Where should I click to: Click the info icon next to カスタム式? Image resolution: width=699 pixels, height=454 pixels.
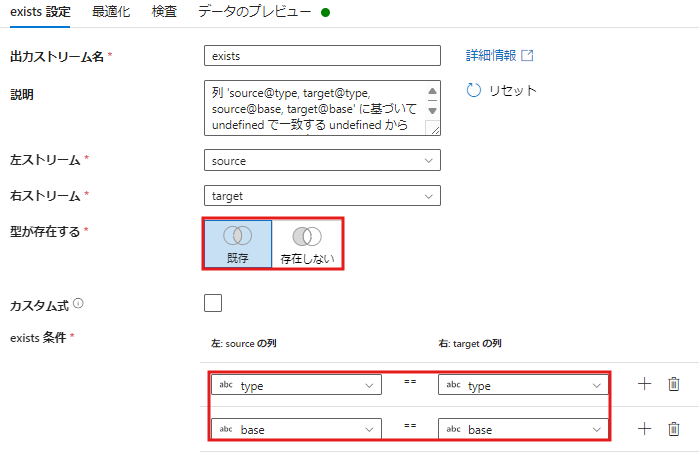coord(78,303)
